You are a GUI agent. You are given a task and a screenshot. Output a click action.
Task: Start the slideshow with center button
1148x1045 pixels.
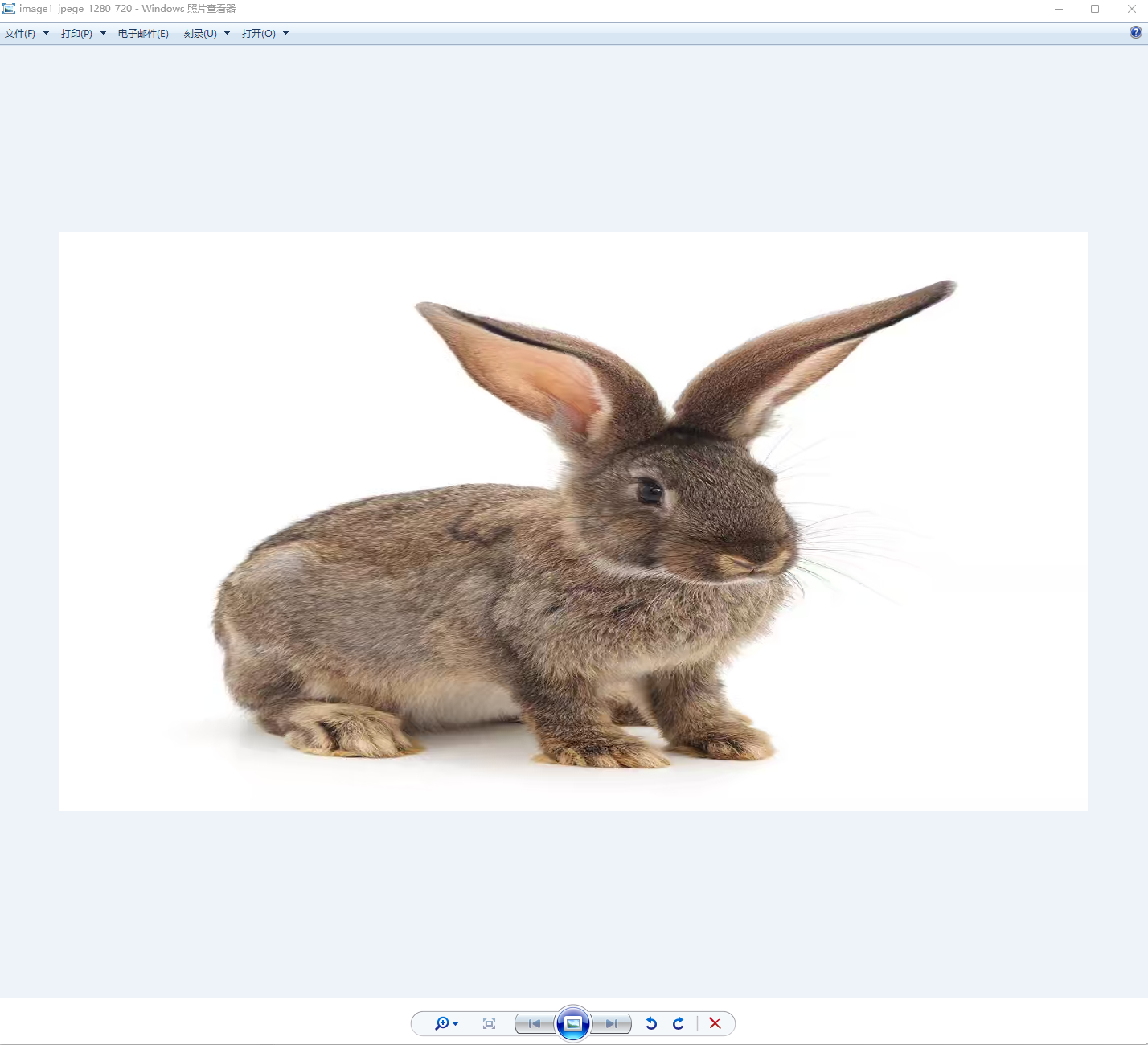point(573,1023)
